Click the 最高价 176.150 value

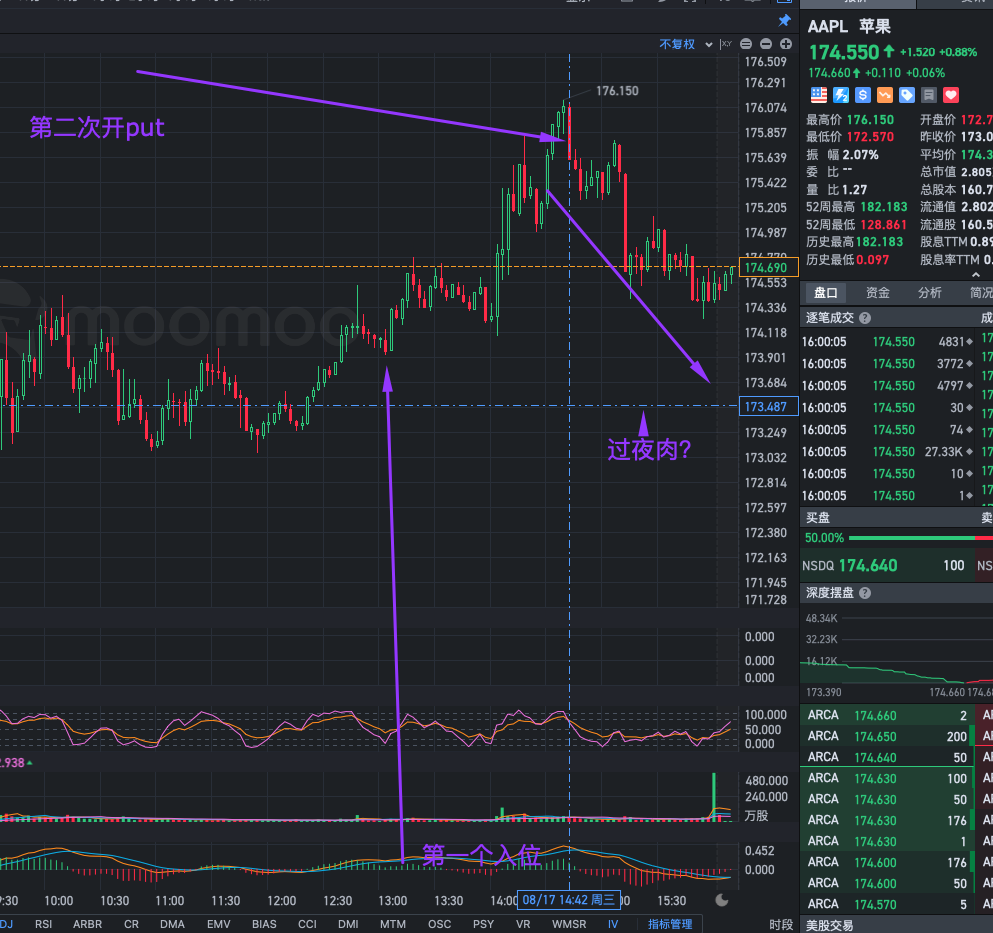tap(870, 120)
